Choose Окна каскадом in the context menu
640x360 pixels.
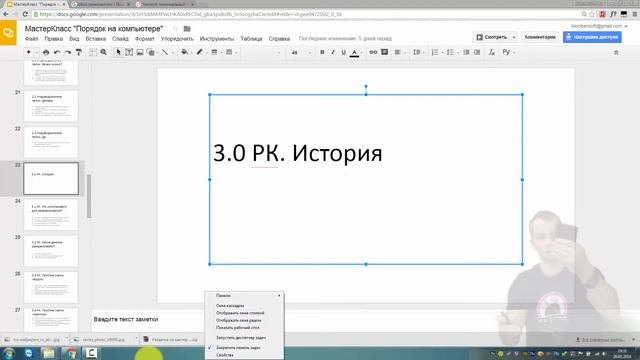coord(244,305)
